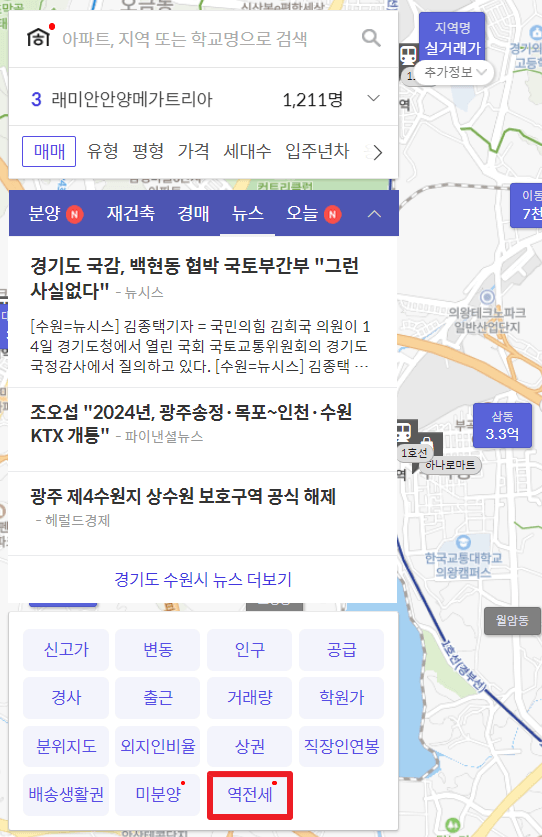Click the 미분양 button
Screen dimensions: 542x837
pos(158,794)
